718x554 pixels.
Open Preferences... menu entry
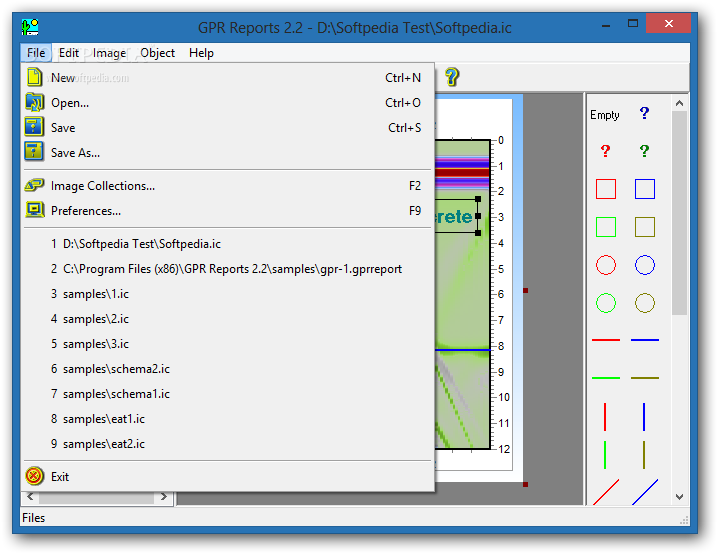coord(228,211)
